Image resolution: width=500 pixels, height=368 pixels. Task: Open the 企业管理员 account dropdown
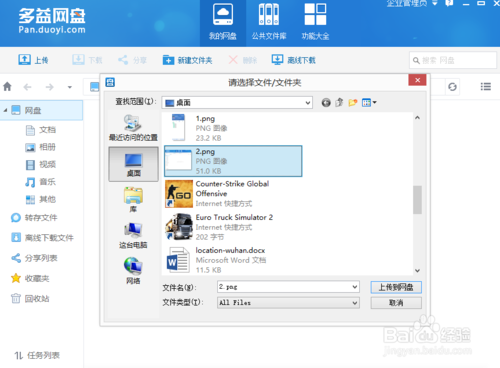coord(412,3)
